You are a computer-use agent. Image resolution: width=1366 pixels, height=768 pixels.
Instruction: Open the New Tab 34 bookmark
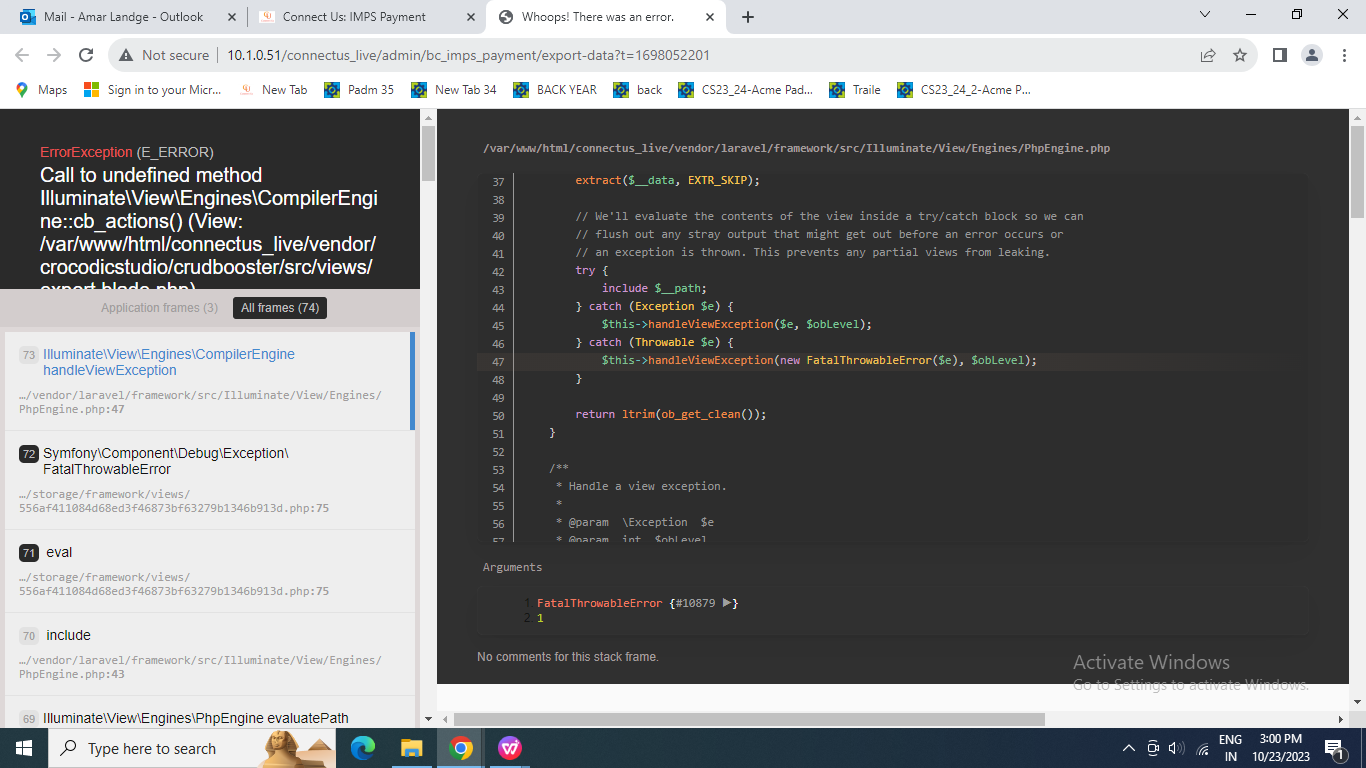[x=454, y=89]
